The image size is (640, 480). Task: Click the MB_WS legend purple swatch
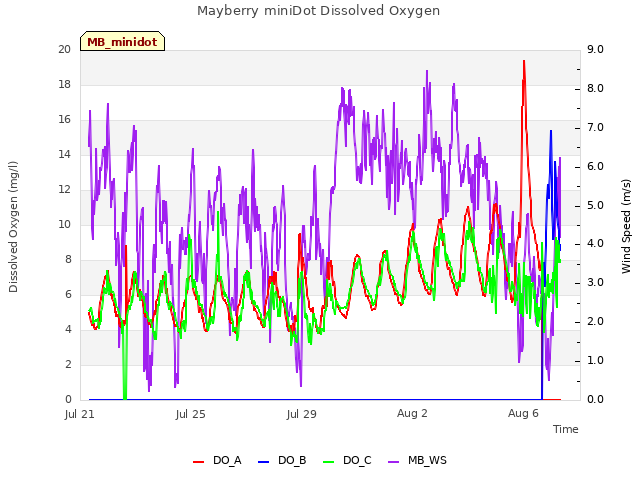393,462
